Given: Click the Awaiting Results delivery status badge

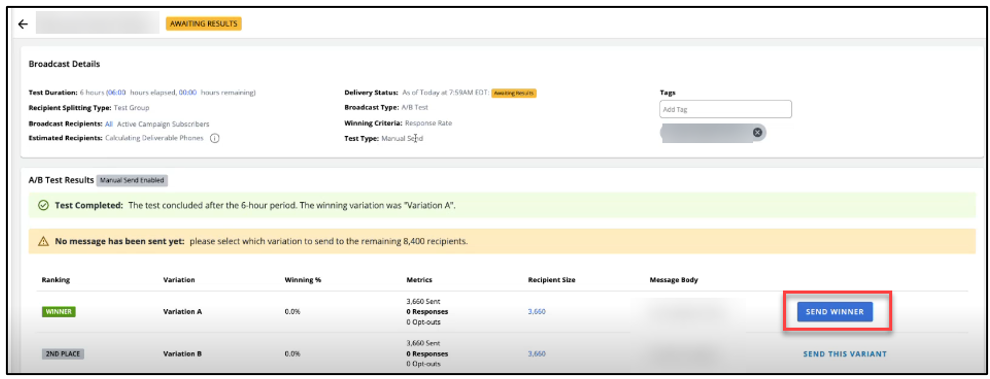Looking at the screenshot, I should click(x=514, y=93).
